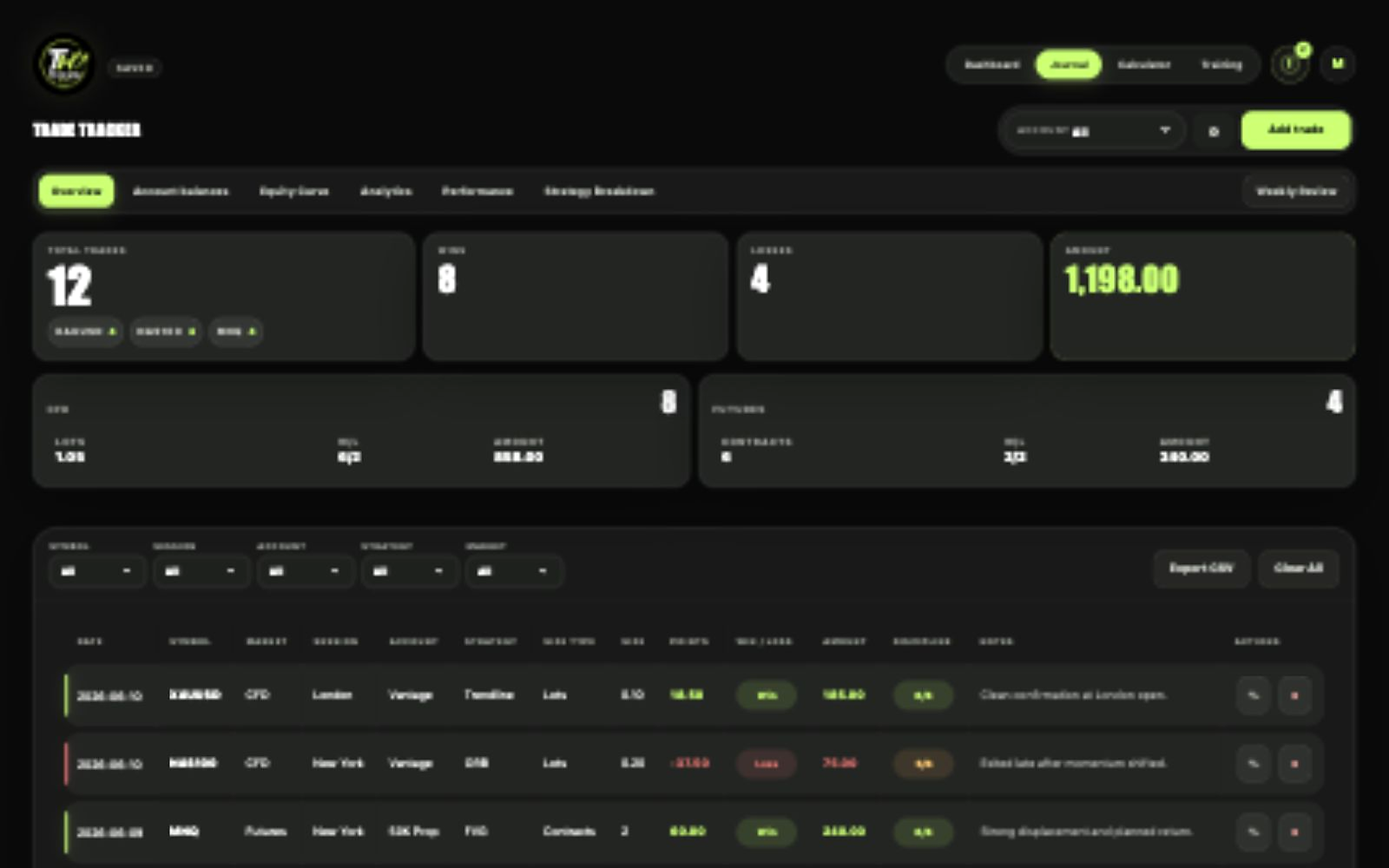Image resolution: width=1389 pixels, height=868 pixels.
Task: Click the middle symbol chip under Total Trades
Action: tap(166, 331)
